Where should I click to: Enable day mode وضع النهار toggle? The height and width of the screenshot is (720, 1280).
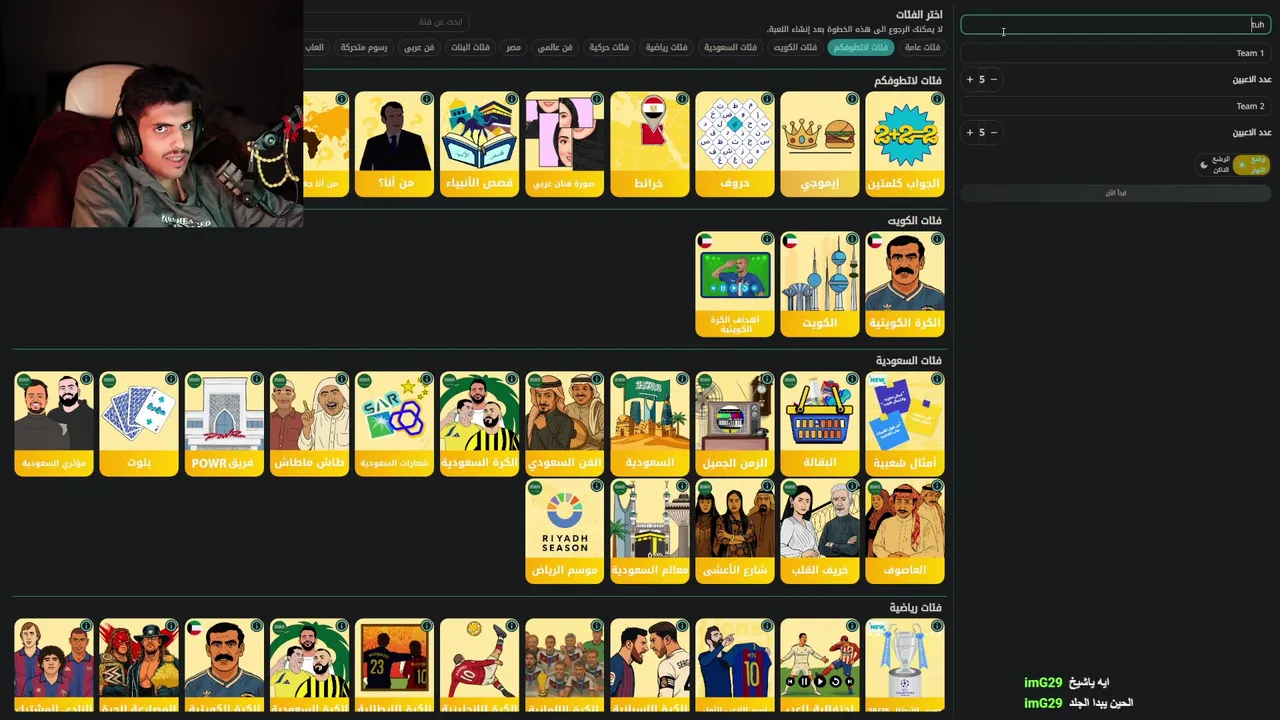coord(1251,165)
